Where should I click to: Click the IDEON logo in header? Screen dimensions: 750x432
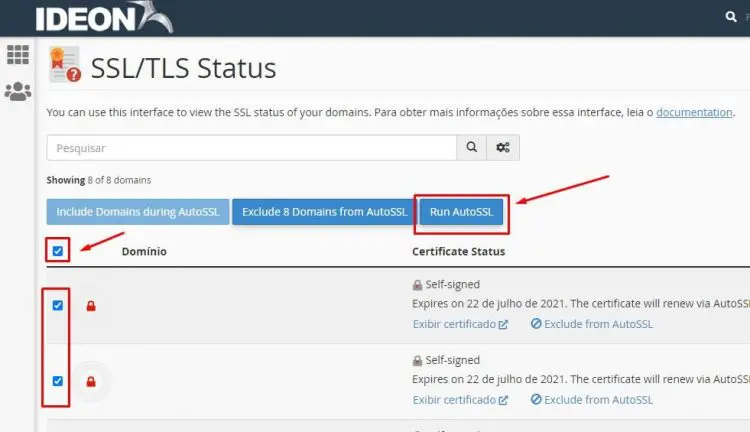pos(104,17)
